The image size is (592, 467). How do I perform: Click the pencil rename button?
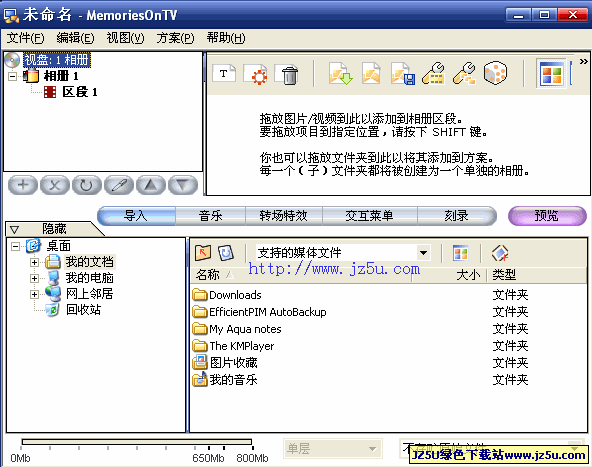119,185
